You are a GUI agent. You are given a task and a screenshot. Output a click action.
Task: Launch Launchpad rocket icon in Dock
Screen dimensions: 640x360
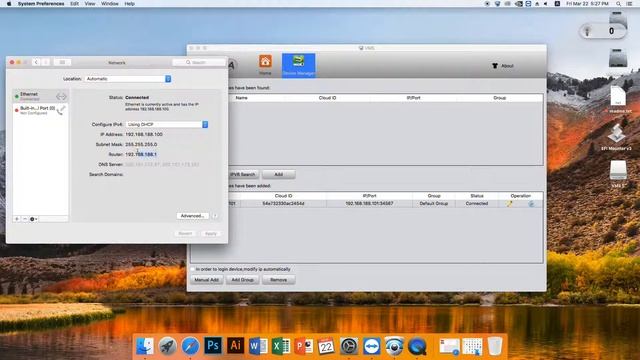(x=167, y=346)
